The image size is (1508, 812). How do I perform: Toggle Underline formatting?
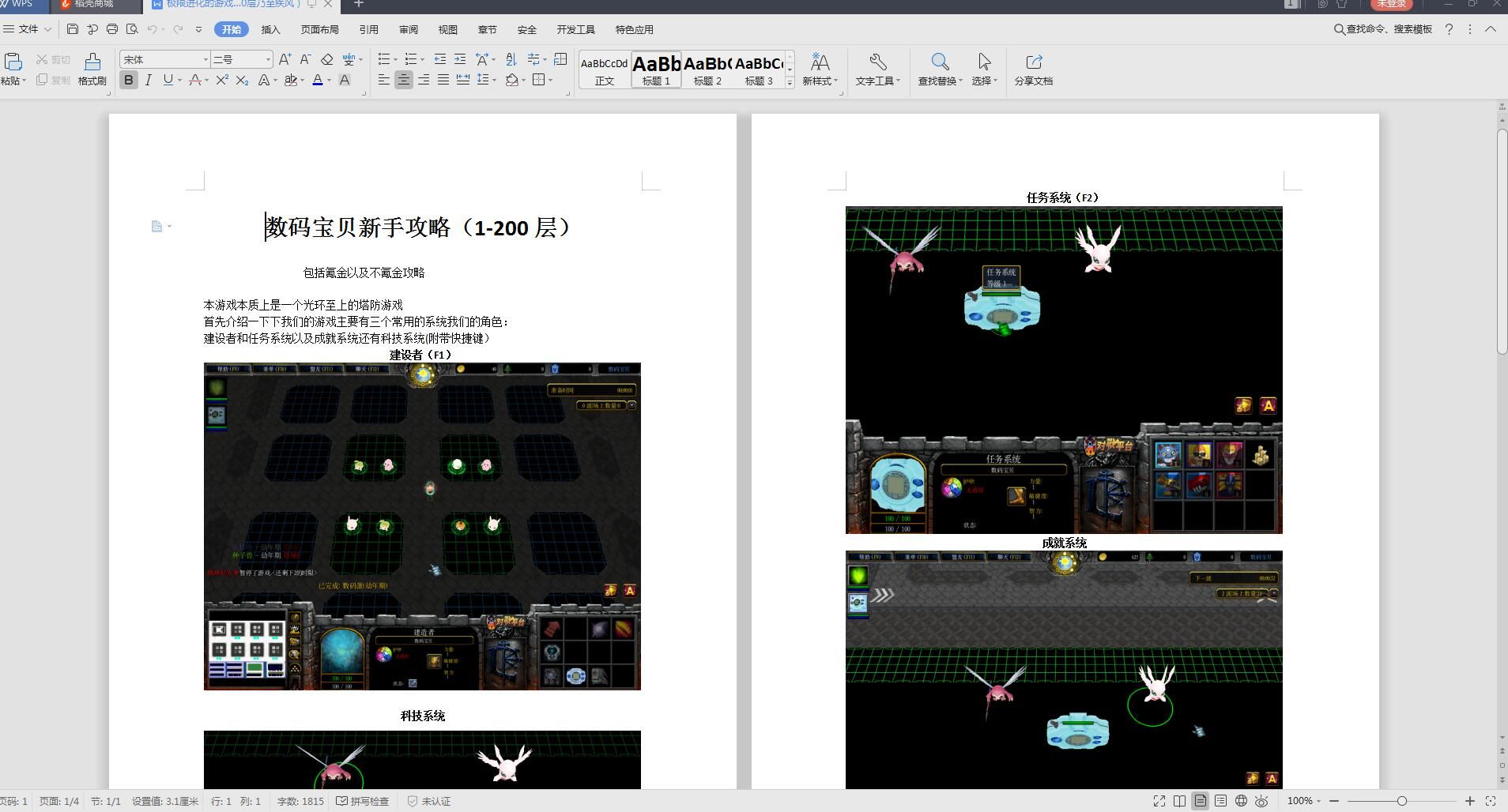(168, 80)
